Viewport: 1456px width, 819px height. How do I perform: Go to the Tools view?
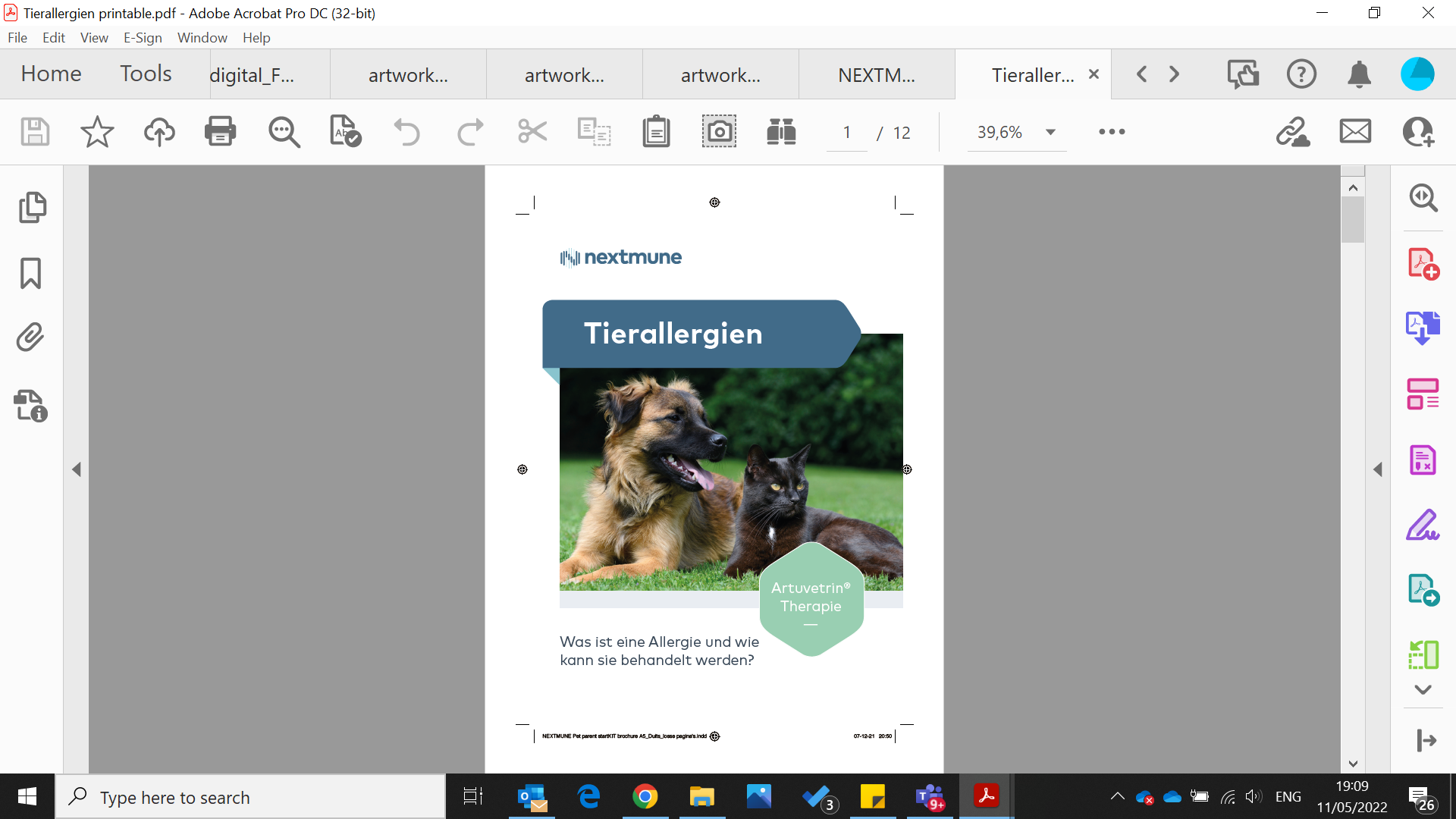tap(146, 74)
